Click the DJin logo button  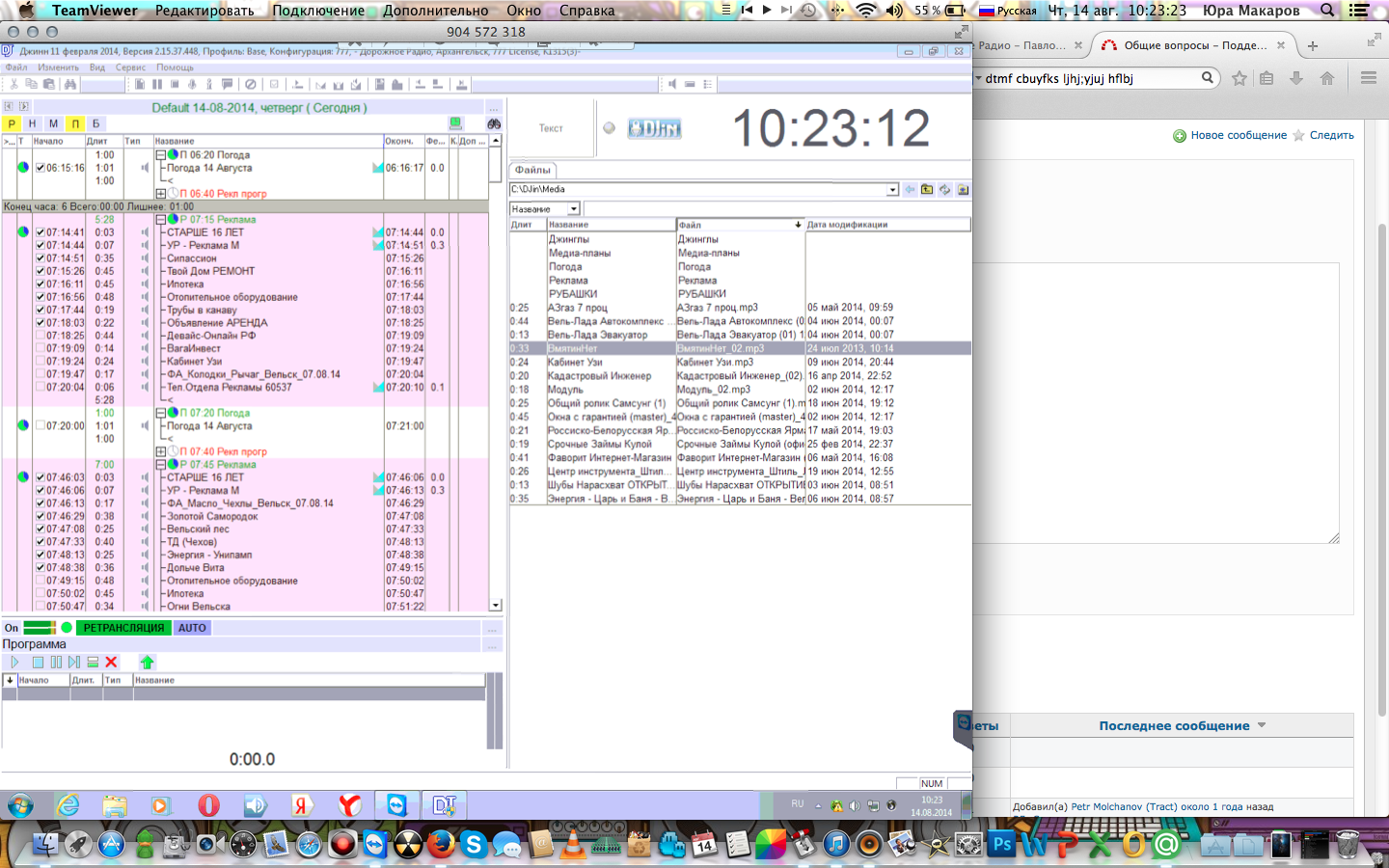coord(654,128)
